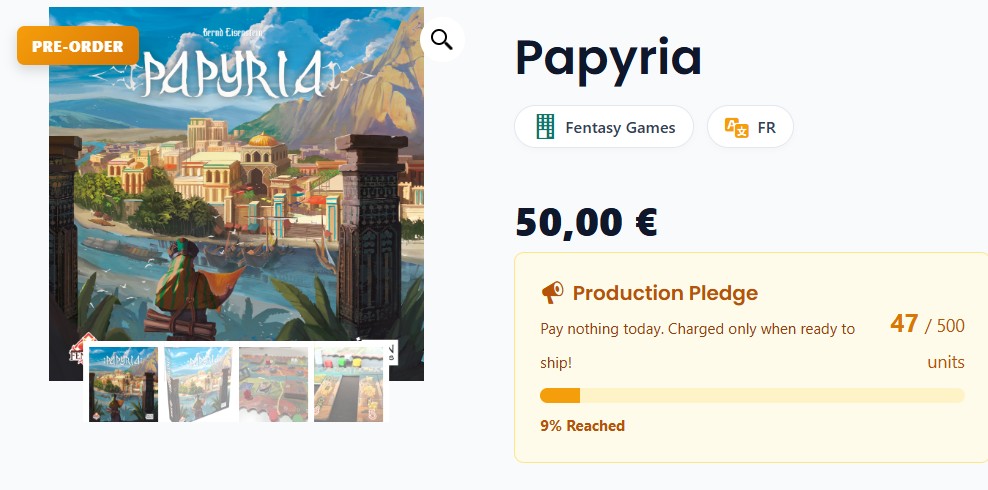This screenshot has height=490, width=988.
Task: Click the 9% Reached label
Action: (582, 426)
